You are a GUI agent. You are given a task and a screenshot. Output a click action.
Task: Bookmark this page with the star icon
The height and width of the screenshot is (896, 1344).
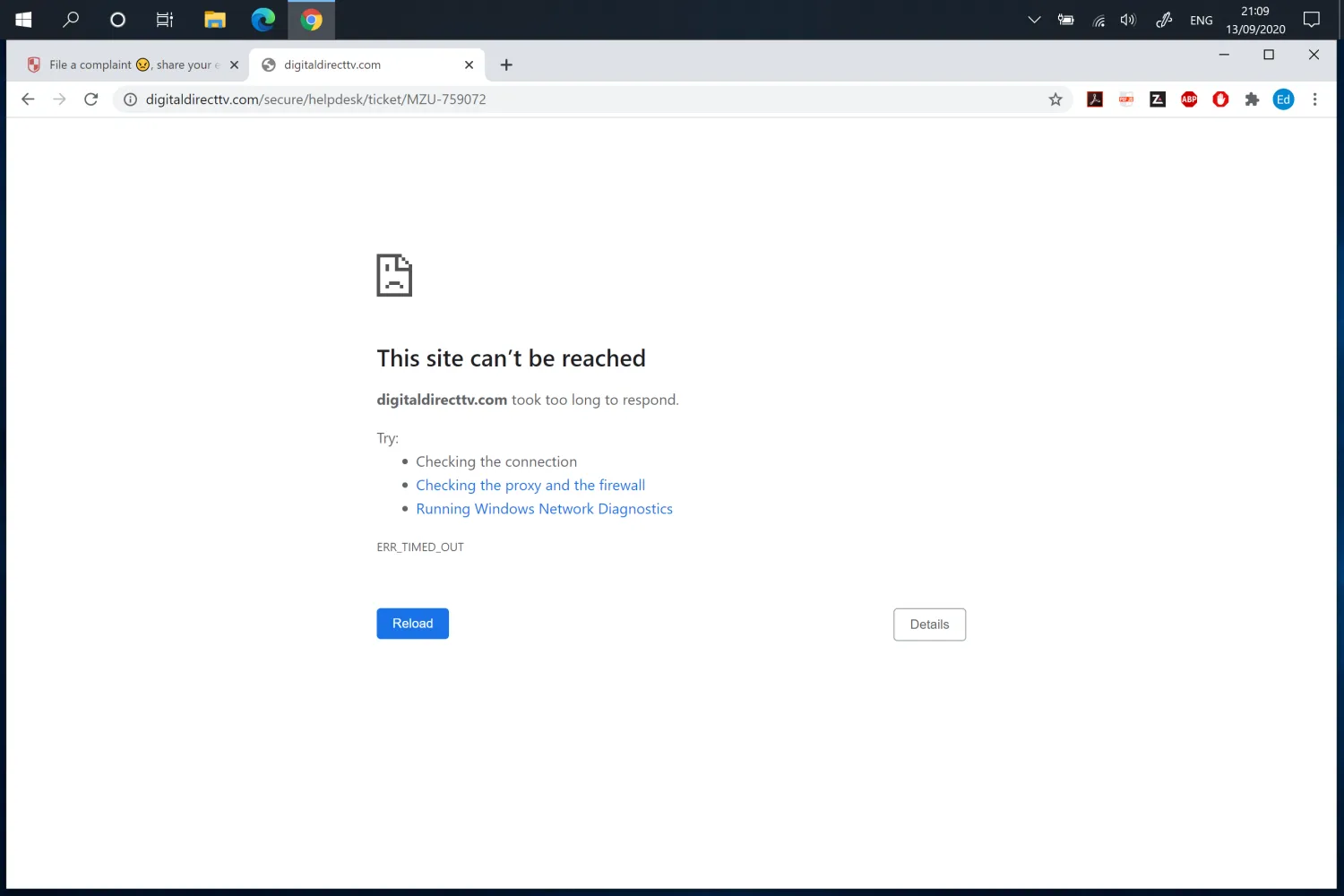1055,99
